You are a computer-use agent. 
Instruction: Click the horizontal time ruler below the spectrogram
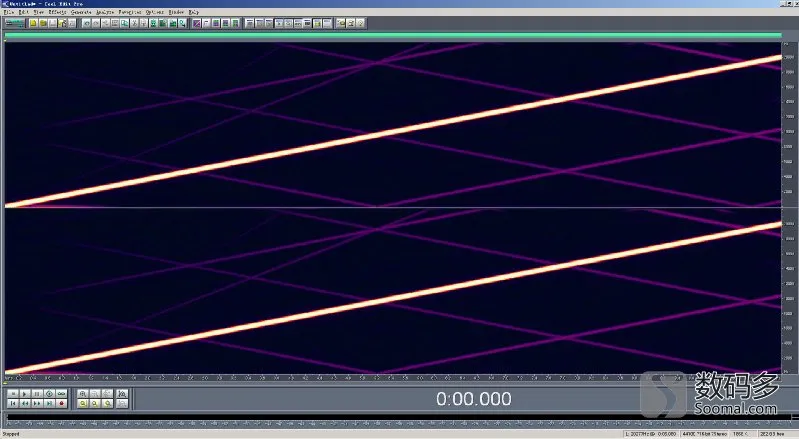[x=392, y=378]
